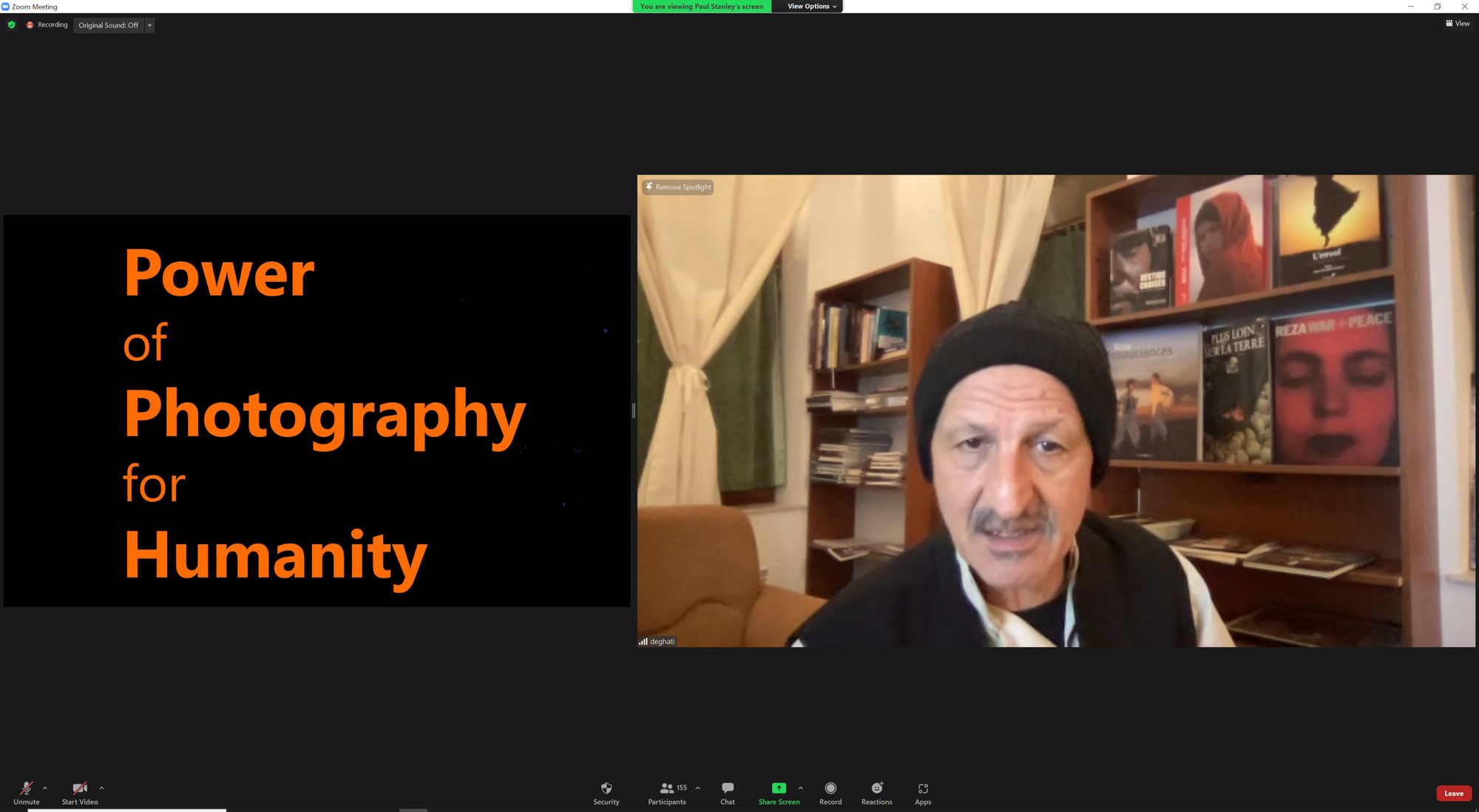The width and height of the screenshot is (1479, 812).
Task: Unmute the microphone
Action: (x=26, y=794)
